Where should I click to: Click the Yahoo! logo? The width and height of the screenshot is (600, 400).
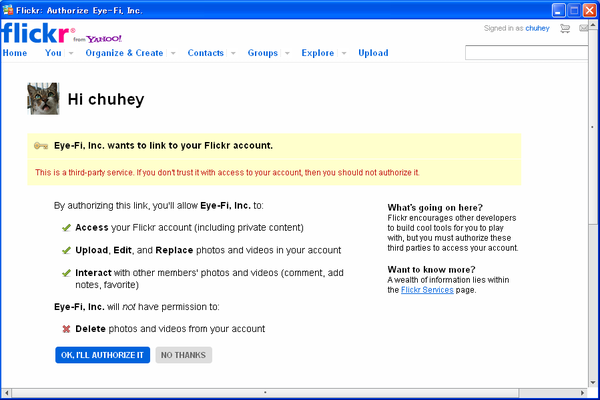[104, 39]
